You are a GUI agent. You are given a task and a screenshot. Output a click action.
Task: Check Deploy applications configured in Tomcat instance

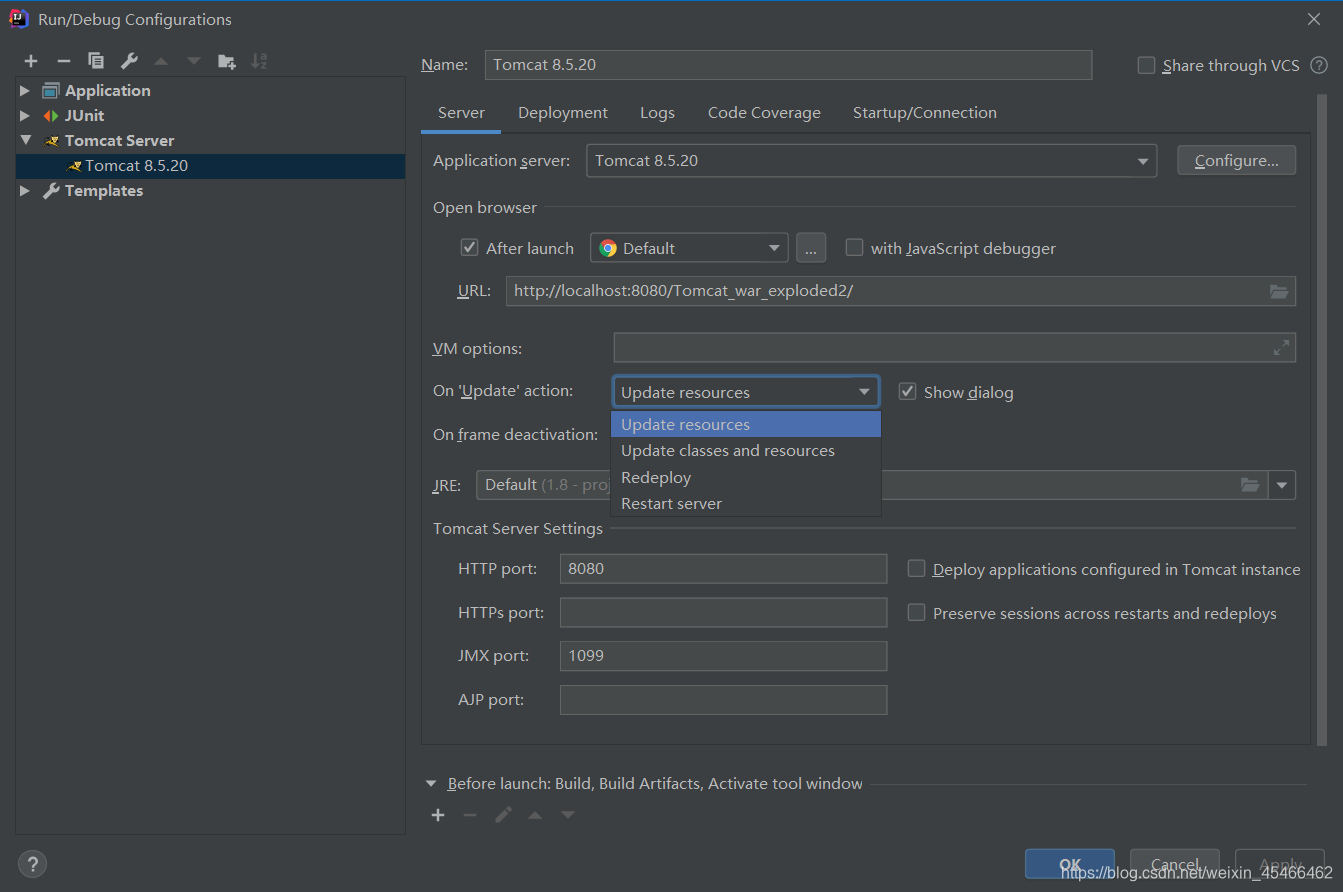pos(916,568)
